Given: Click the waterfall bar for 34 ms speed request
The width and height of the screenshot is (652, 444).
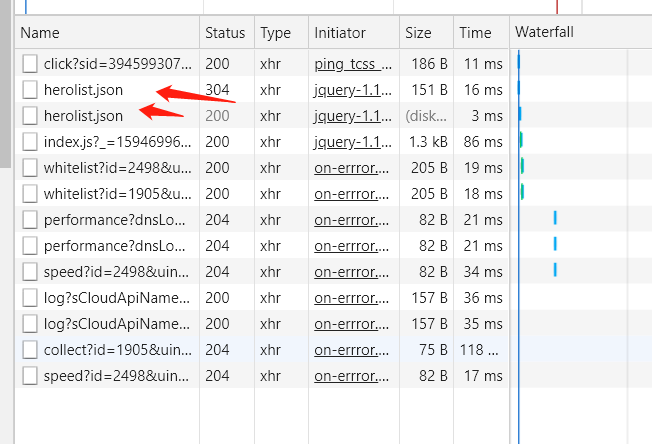Looking at the screenshot, I should tap(555, 269).
